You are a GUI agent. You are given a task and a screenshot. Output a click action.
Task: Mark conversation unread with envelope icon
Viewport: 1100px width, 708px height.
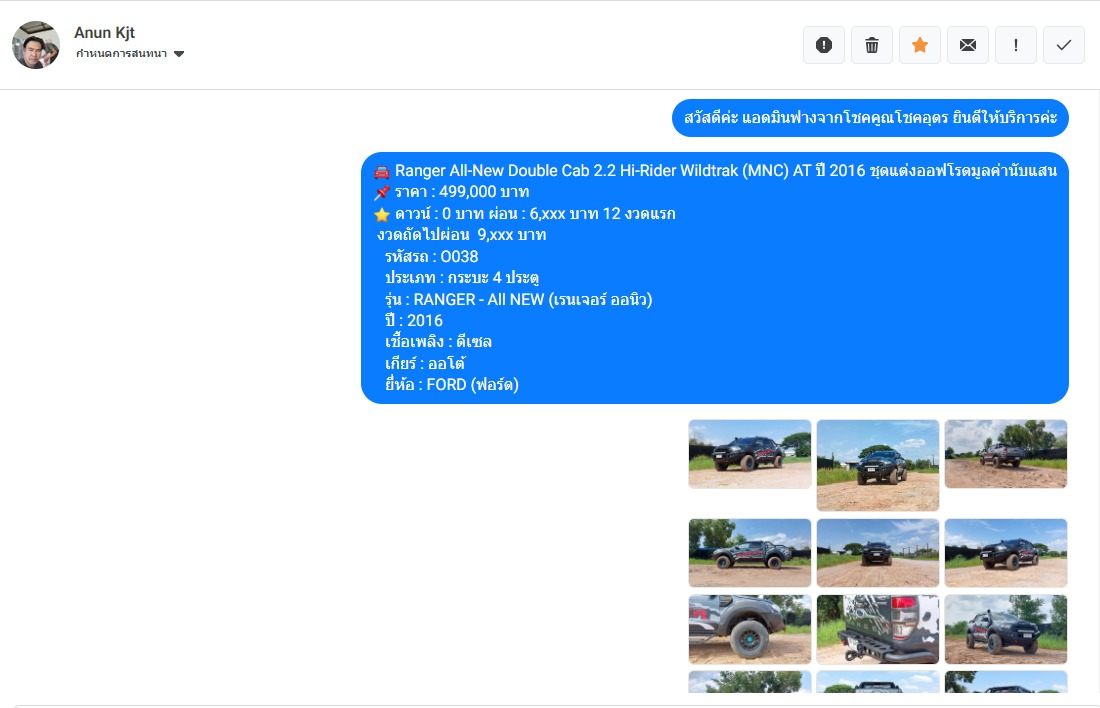coord(968,45)
